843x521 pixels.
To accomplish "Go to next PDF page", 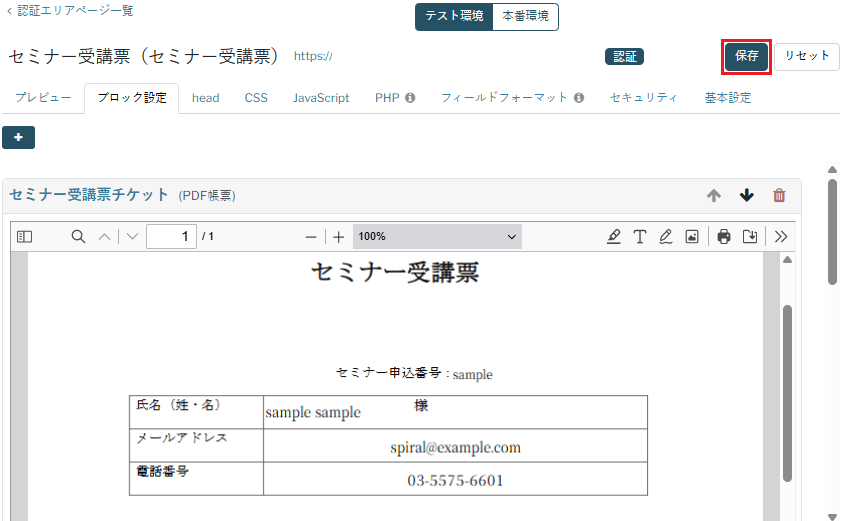I will [132, 237].
